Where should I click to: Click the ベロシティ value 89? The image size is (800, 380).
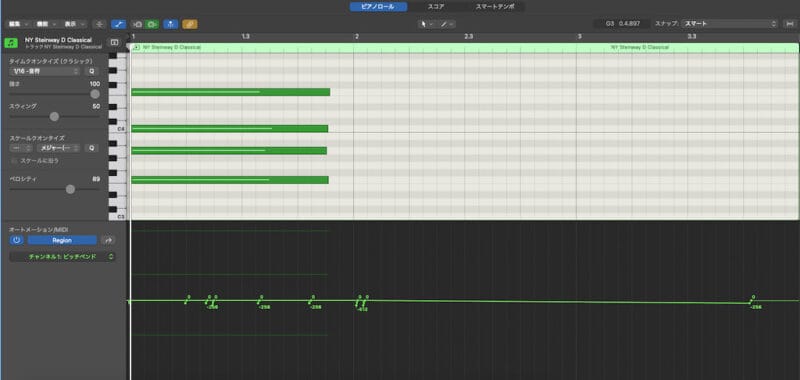[x=96, y=179]
